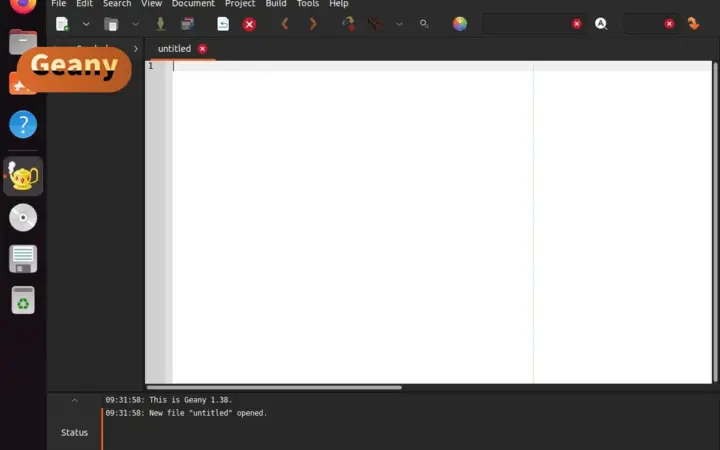The height and width of the screenshot is (450, 720).
Task: Open the Tools menu
Action: [x=308, y=4]
